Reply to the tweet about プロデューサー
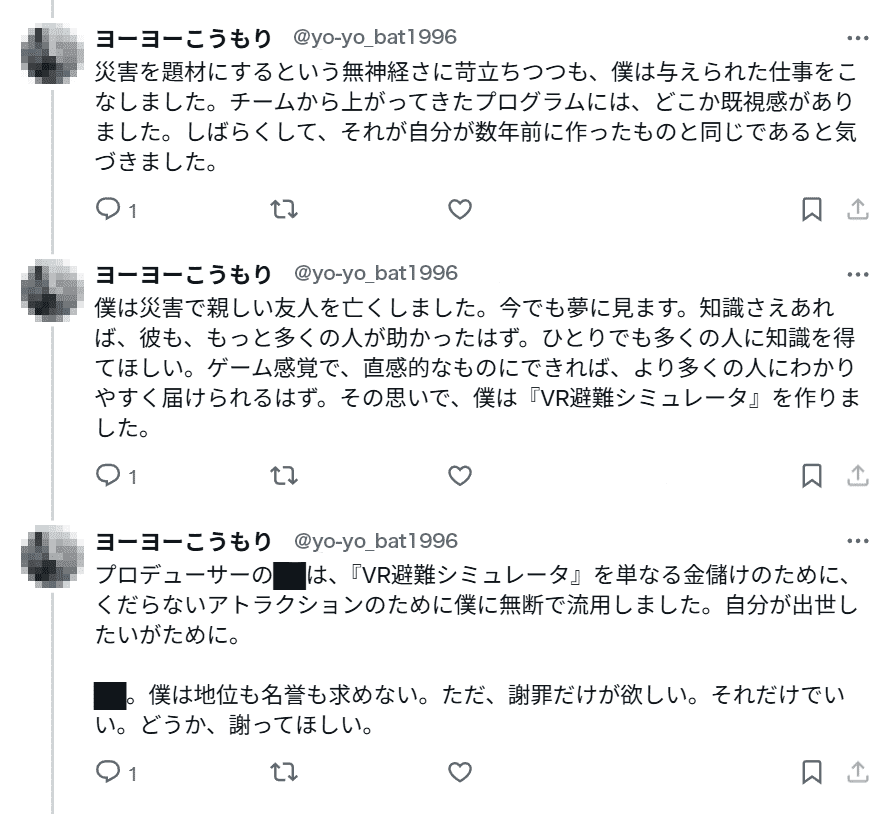The height and width of the screenshot is (814, 893). 107,771
